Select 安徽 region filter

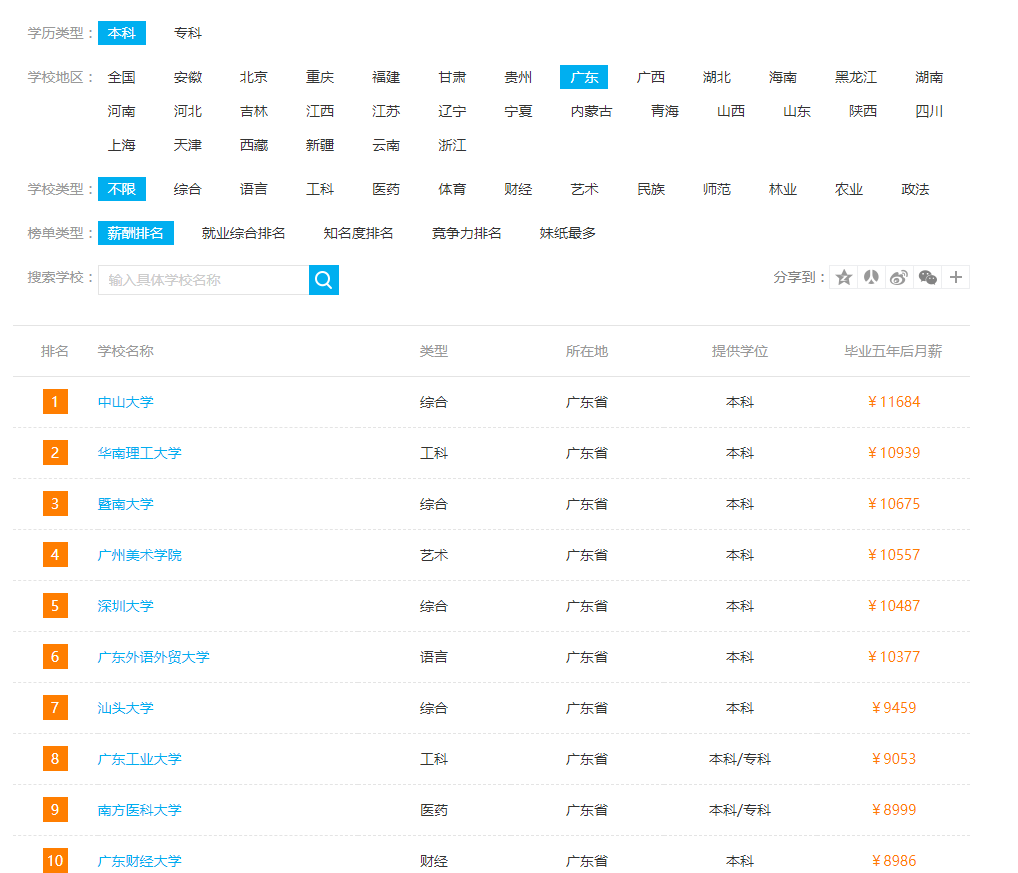point(188,77)
